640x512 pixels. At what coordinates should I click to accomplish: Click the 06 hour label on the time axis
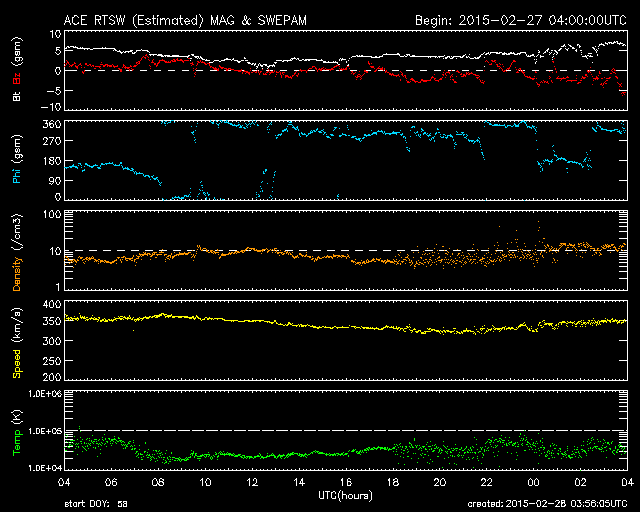pos(111,482)
